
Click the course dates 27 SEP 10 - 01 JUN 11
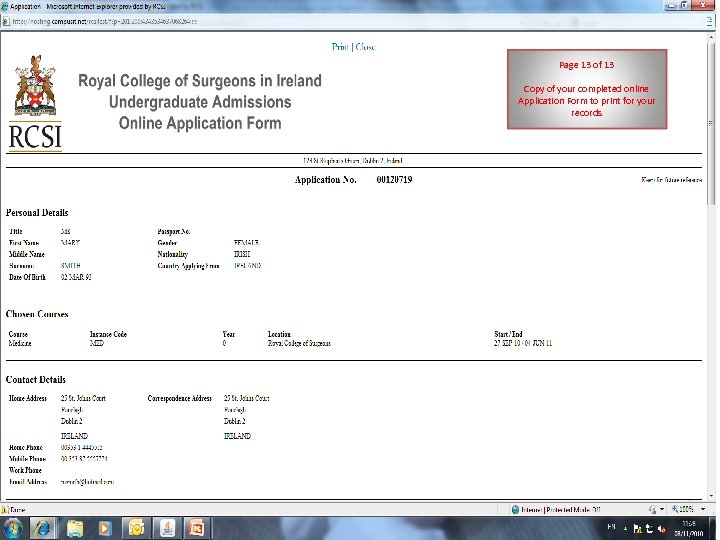(523, 343)
